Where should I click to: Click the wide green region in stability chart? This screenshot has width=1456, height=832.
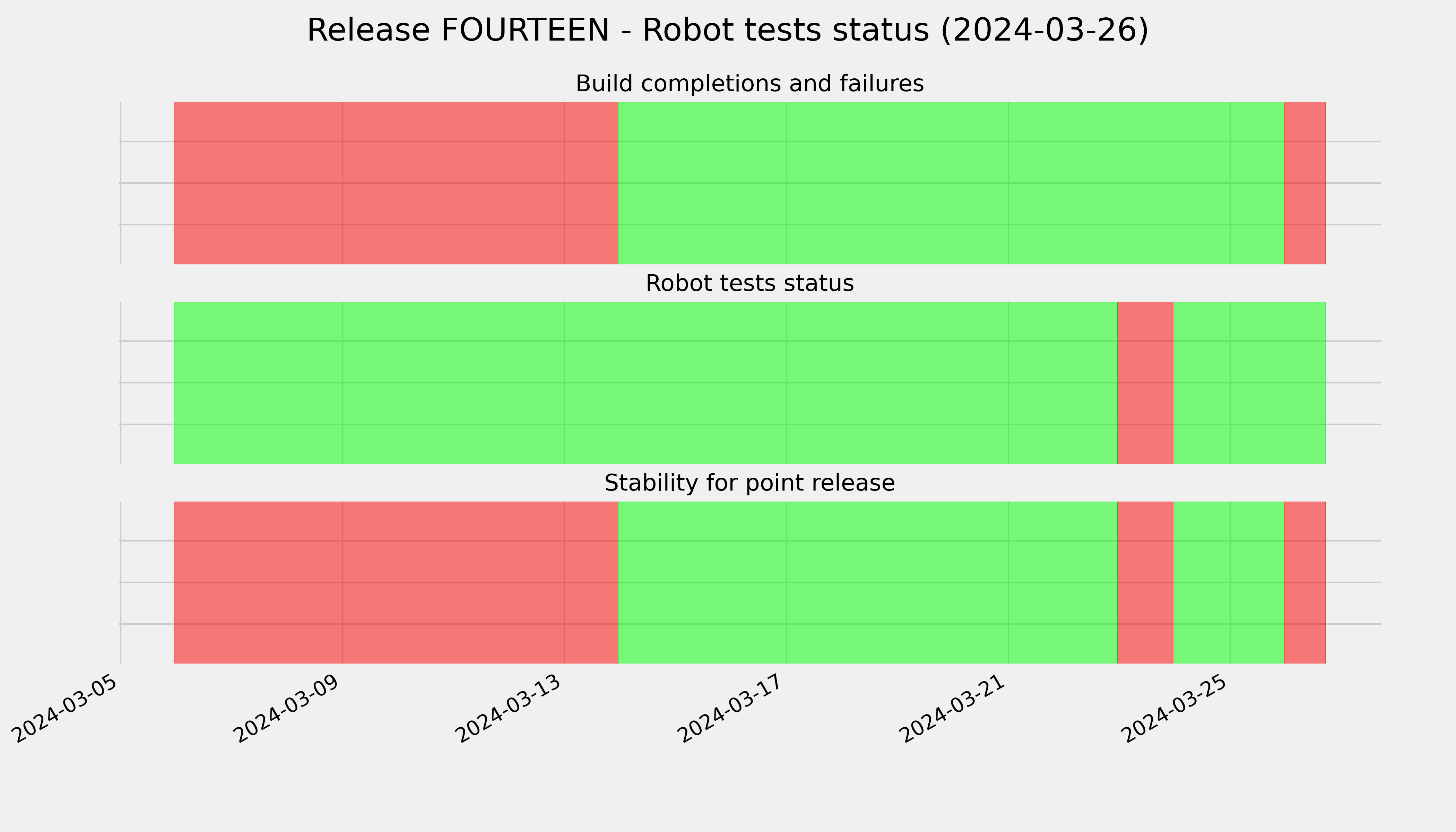[x=867, y=582]
